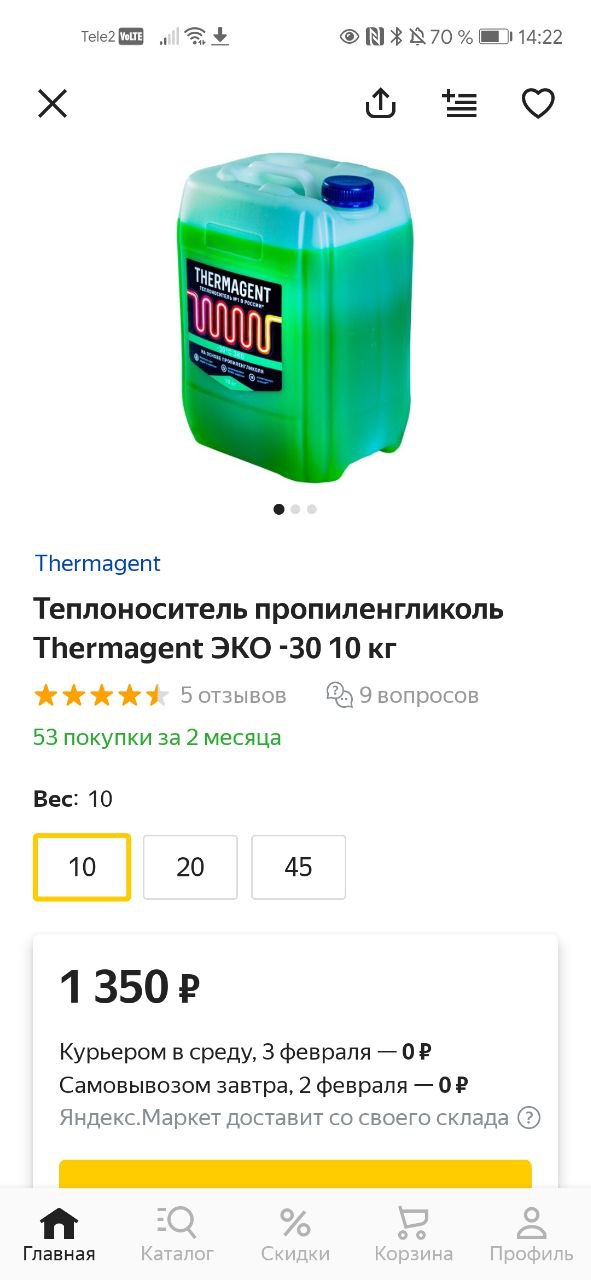Tap the second image pagination dot

coord(295,509)
